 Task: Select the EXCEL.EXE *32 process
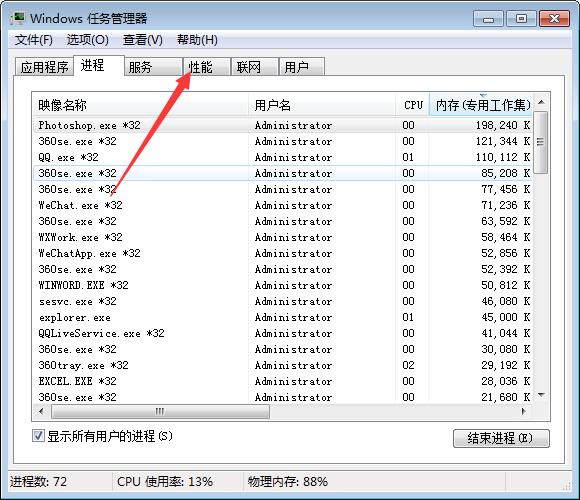[283, 381]
